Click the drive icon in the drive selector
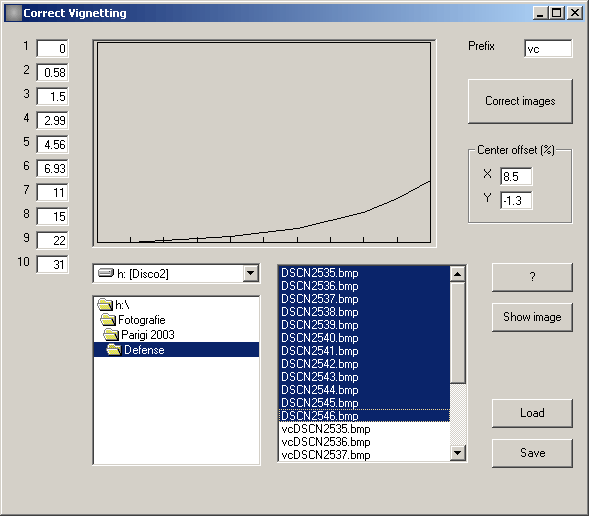This screenshot has height=516, width=589. pyautogui.click(x=106, y=273)
